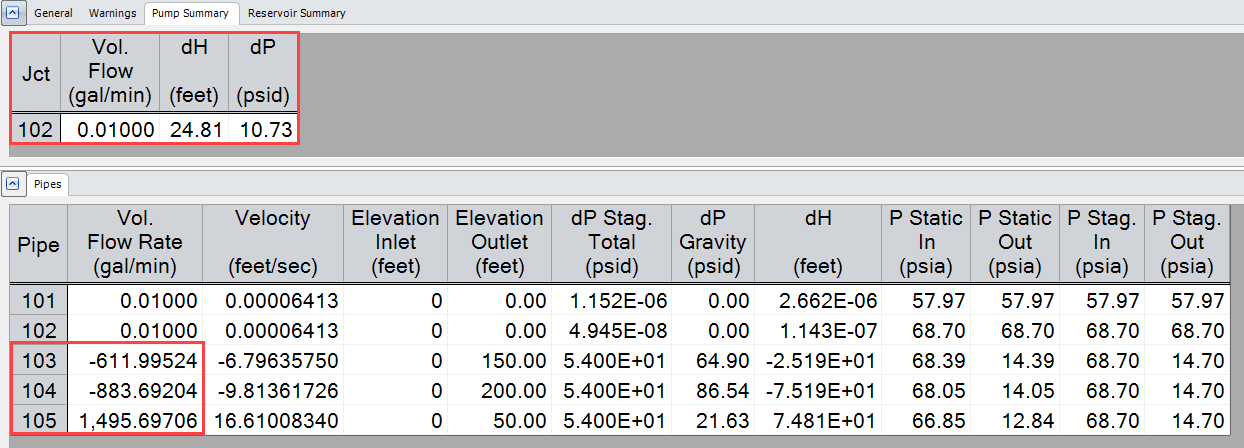Select velocity cell 16.61008340
The height and width of the screenshot is (448, 1244).
tap(272, 420)
